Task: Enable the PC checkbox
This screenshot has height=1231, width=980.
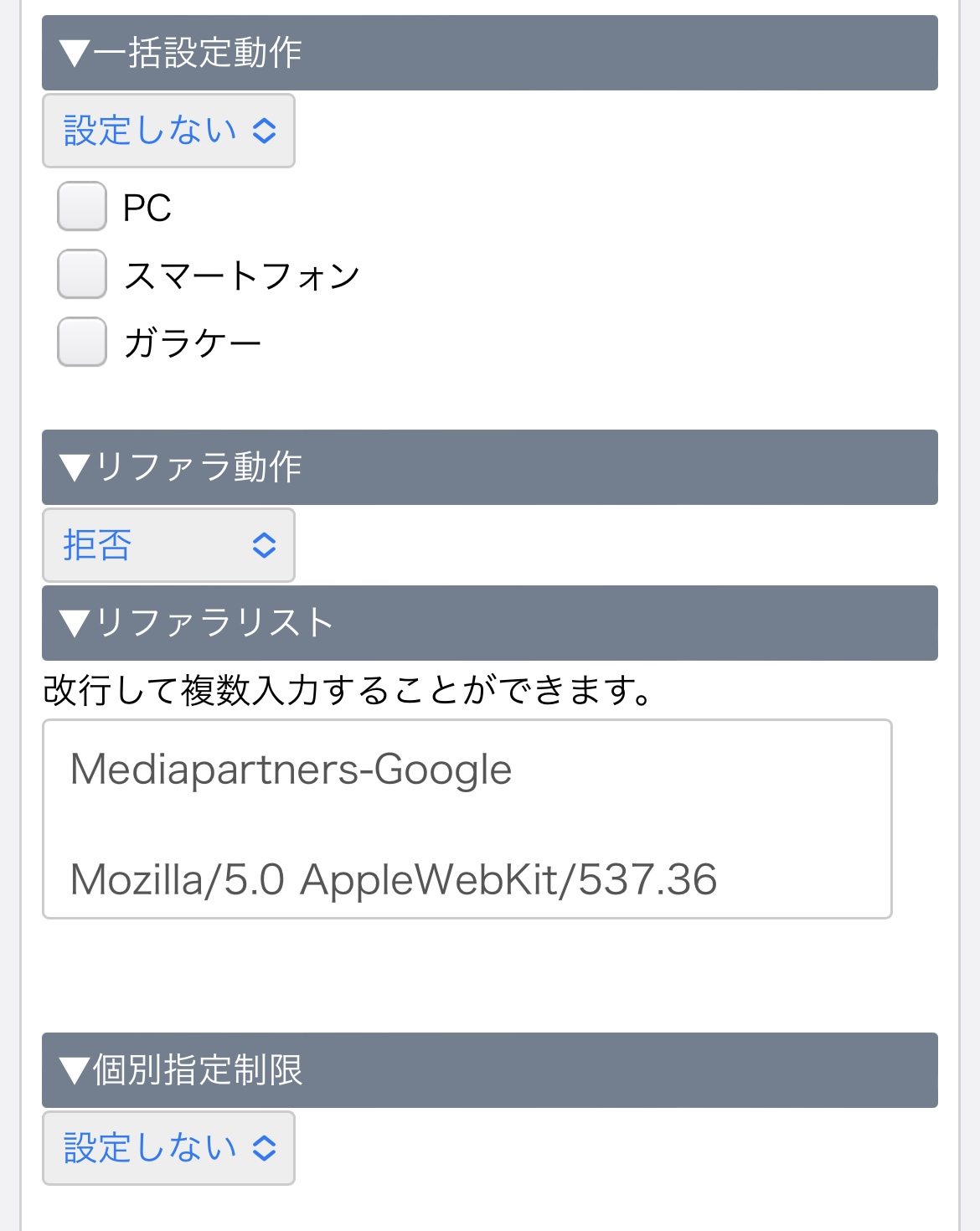Action: click(x=82, y=207)
